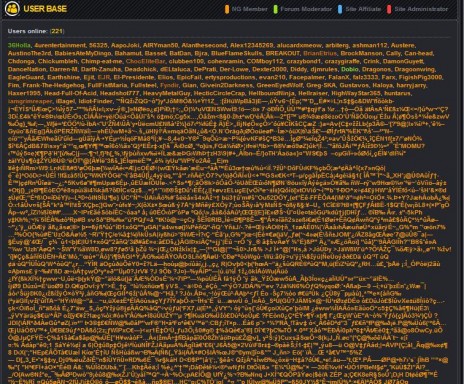Select the alucardxmeow username
Screen dimensions: 464x384
299,45
